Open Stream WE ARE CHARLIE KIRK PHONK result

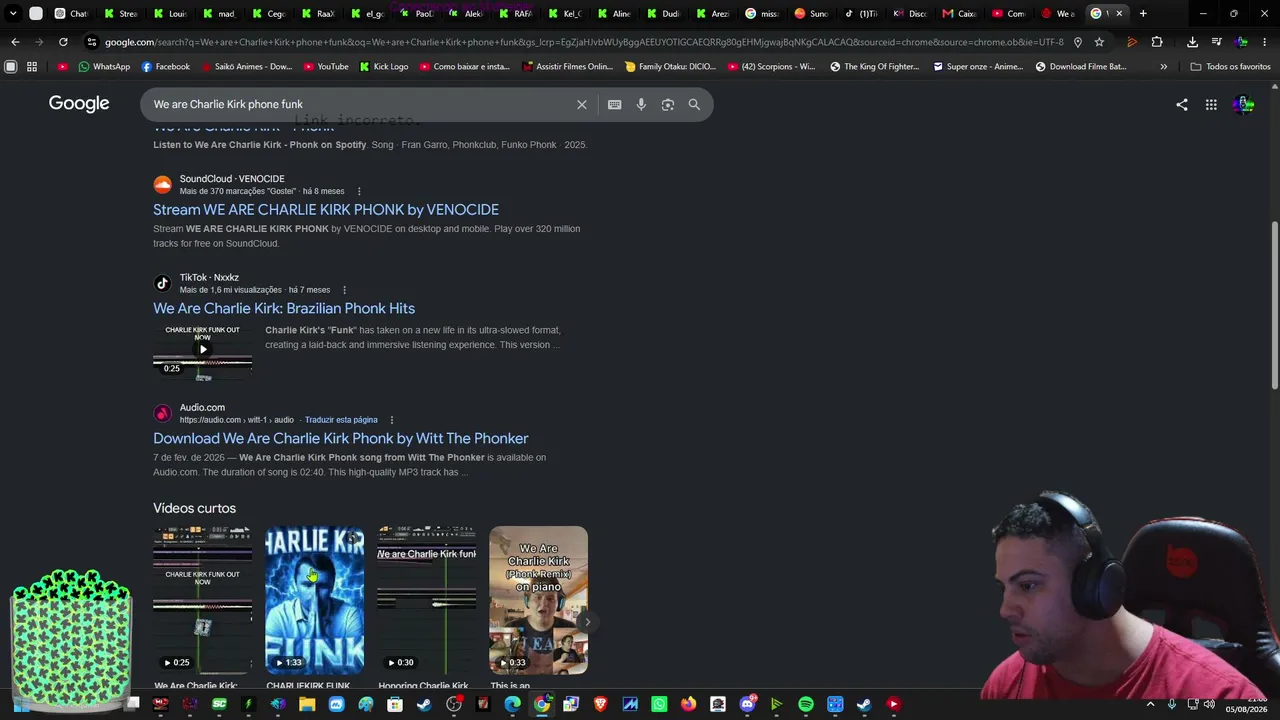point(326,210)
